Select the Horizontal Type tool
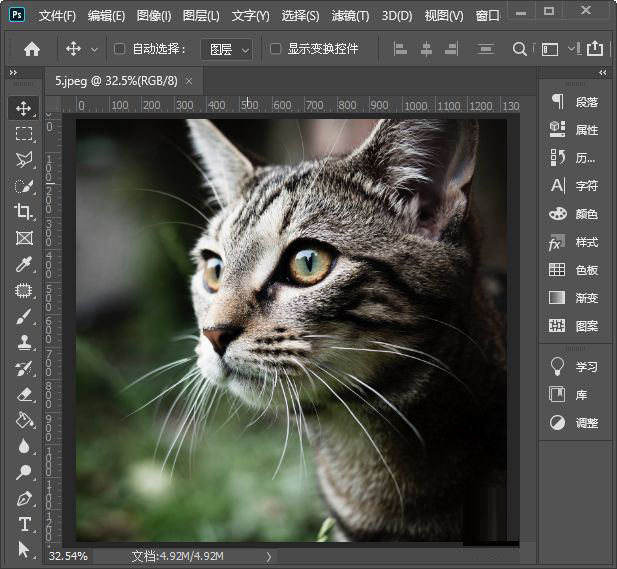 click(24, 524)
